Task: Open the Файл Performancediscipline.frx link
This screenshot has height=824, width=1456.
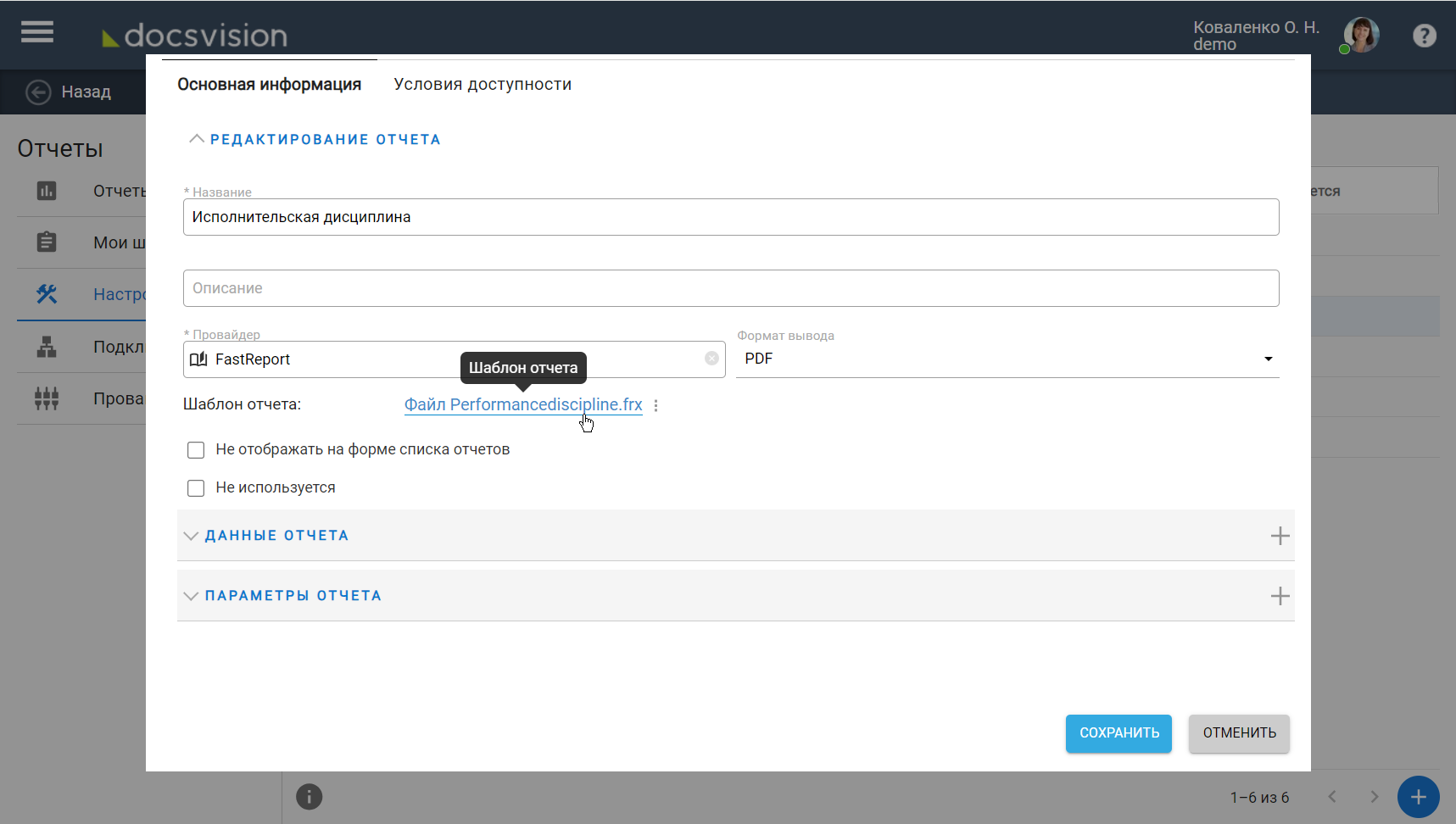Action: (522, 405)
